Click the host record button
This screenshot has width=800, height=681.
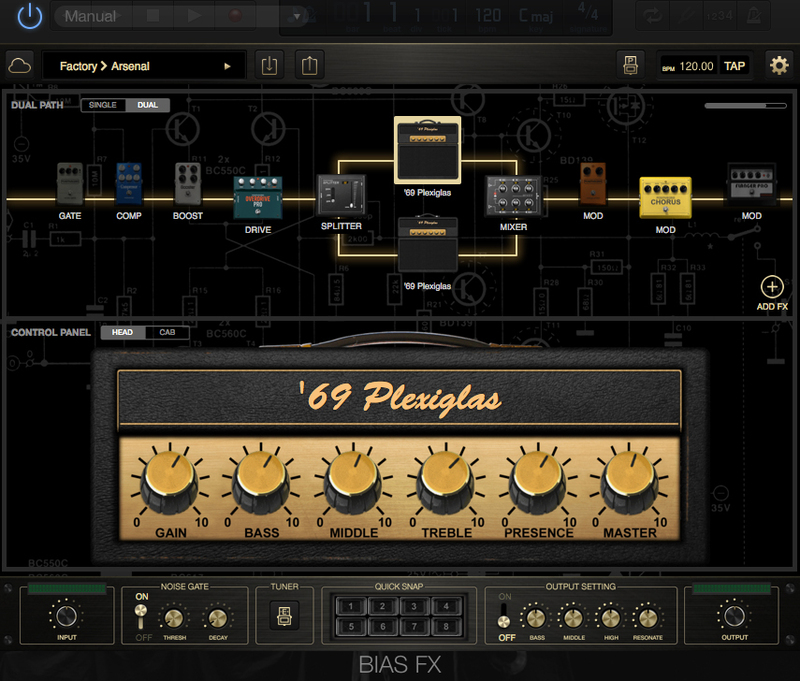[x=235, y=16]
